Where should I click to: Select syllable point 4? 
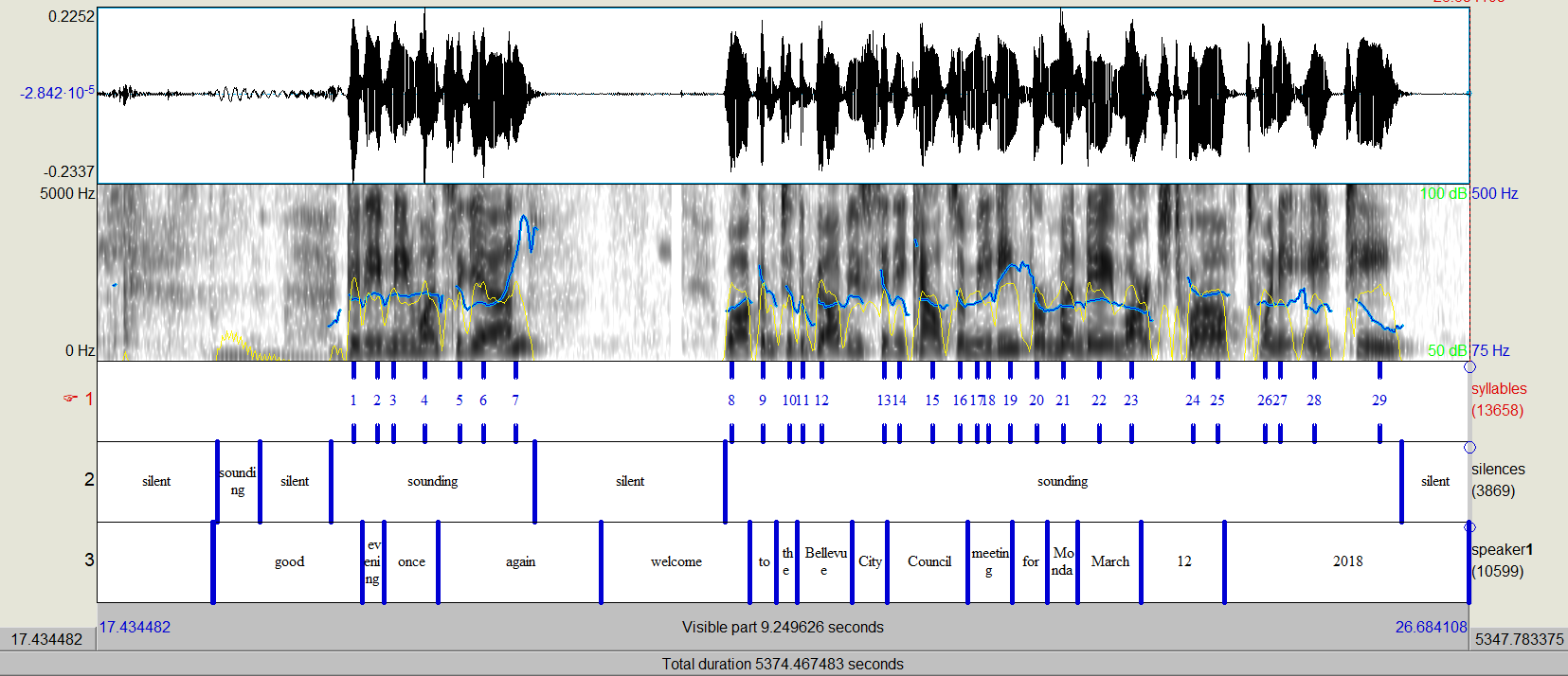424,400
